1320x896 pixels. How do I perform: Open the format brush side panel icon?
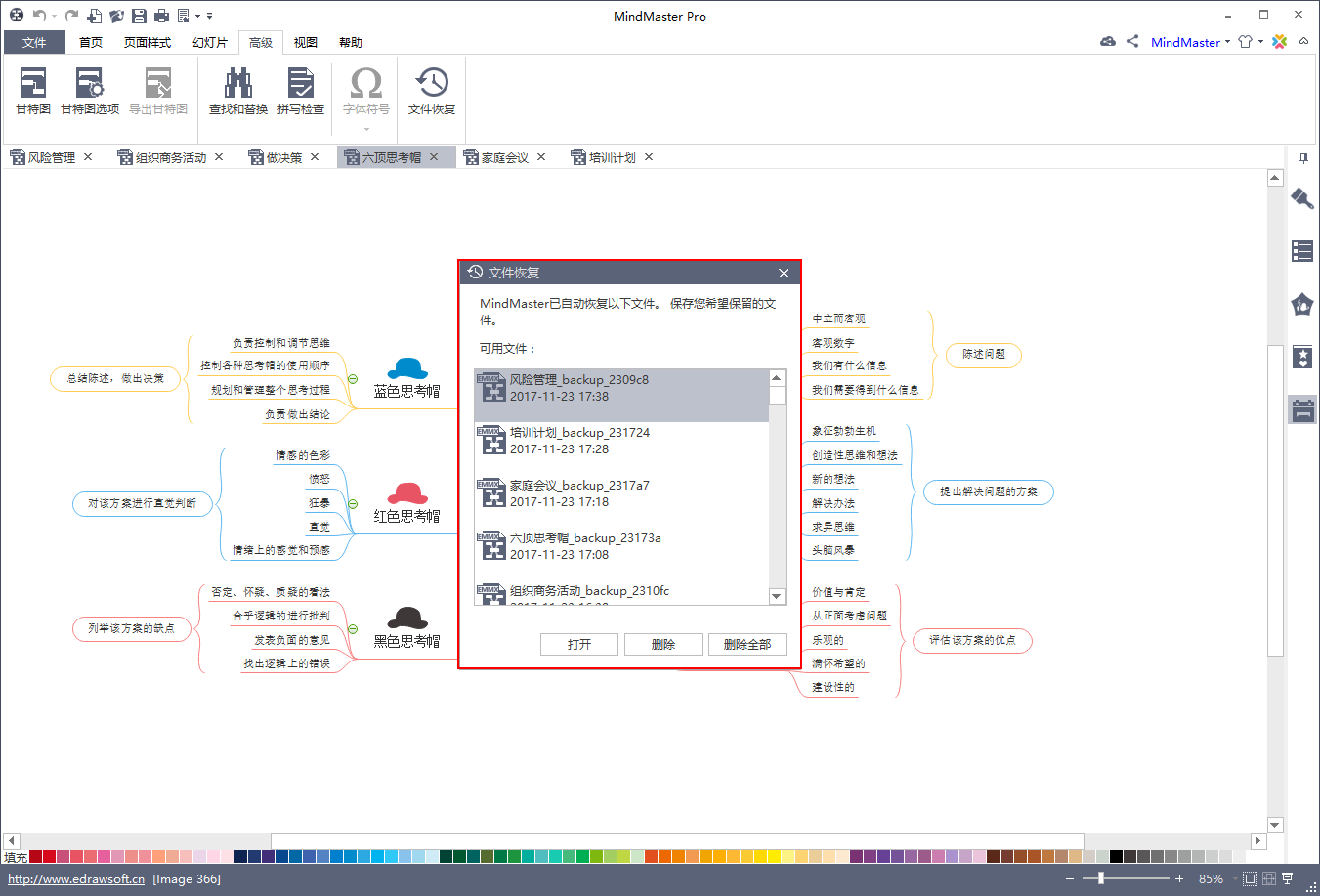[1302, 198]
